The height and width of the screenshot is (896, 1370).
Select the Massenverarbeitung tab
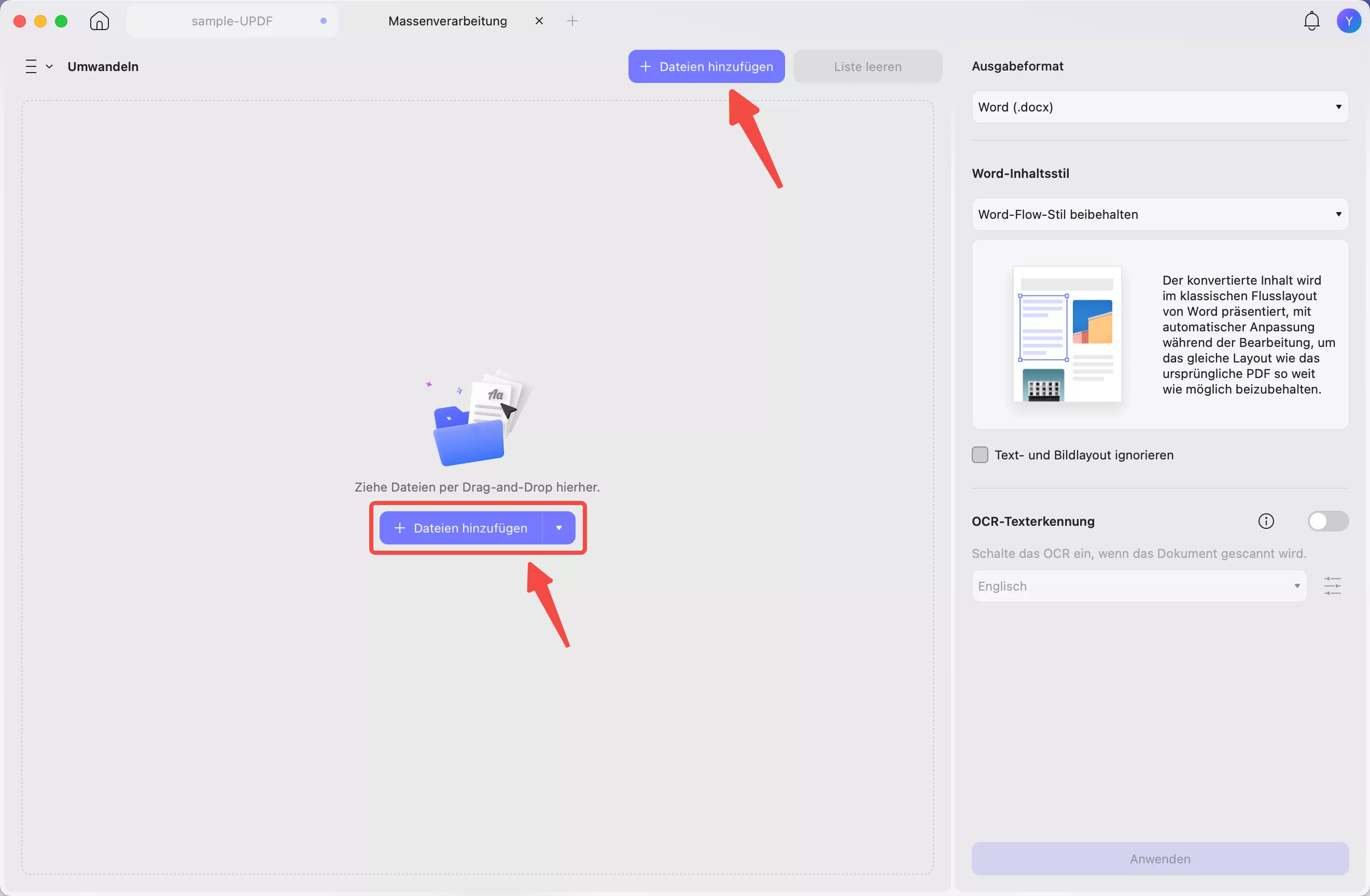click(x=448, y=21)
